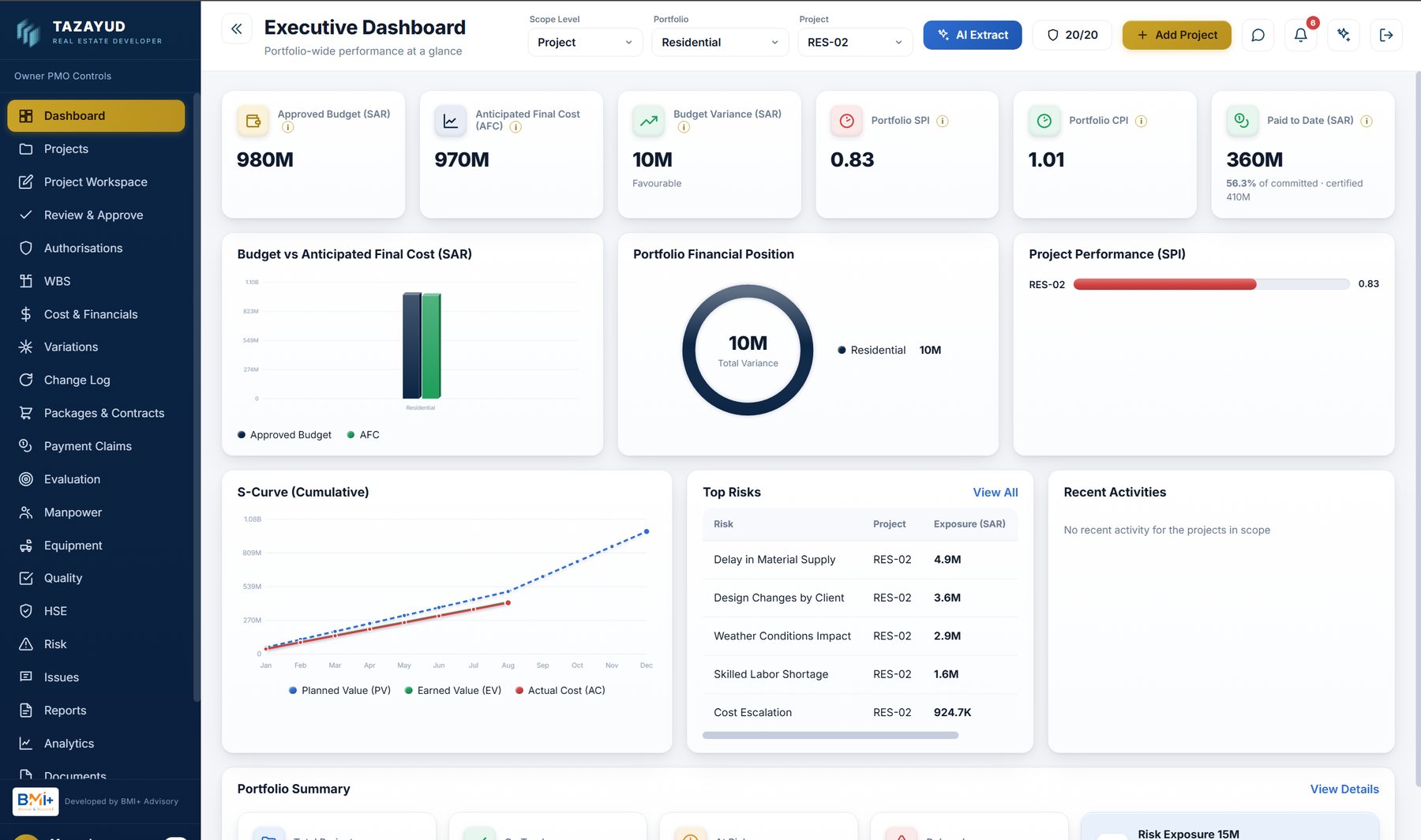Click the Add Project button
Viewport: 1421px width, 840px height.
pyautogui.click(x=1176, y=35)
